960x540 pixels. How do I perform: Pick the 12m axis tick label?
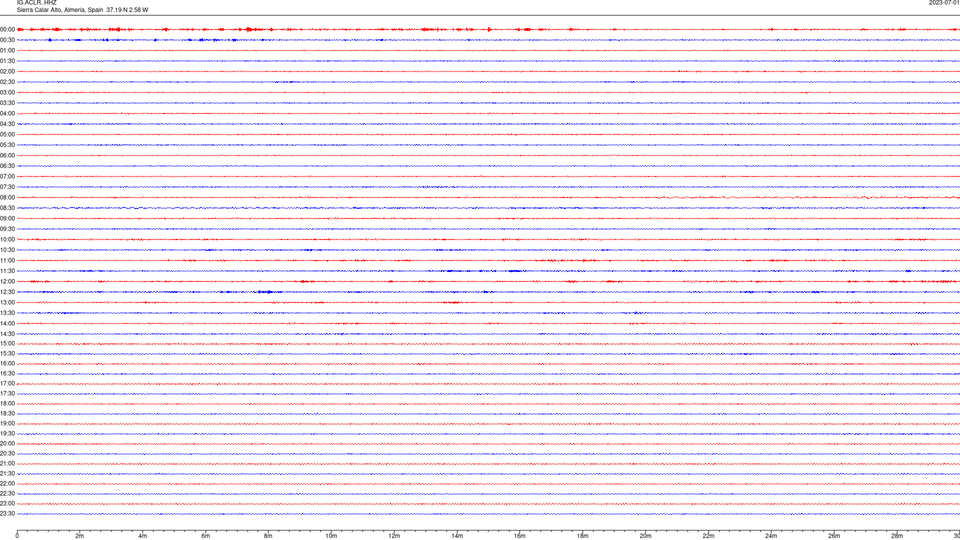point(394,536)
